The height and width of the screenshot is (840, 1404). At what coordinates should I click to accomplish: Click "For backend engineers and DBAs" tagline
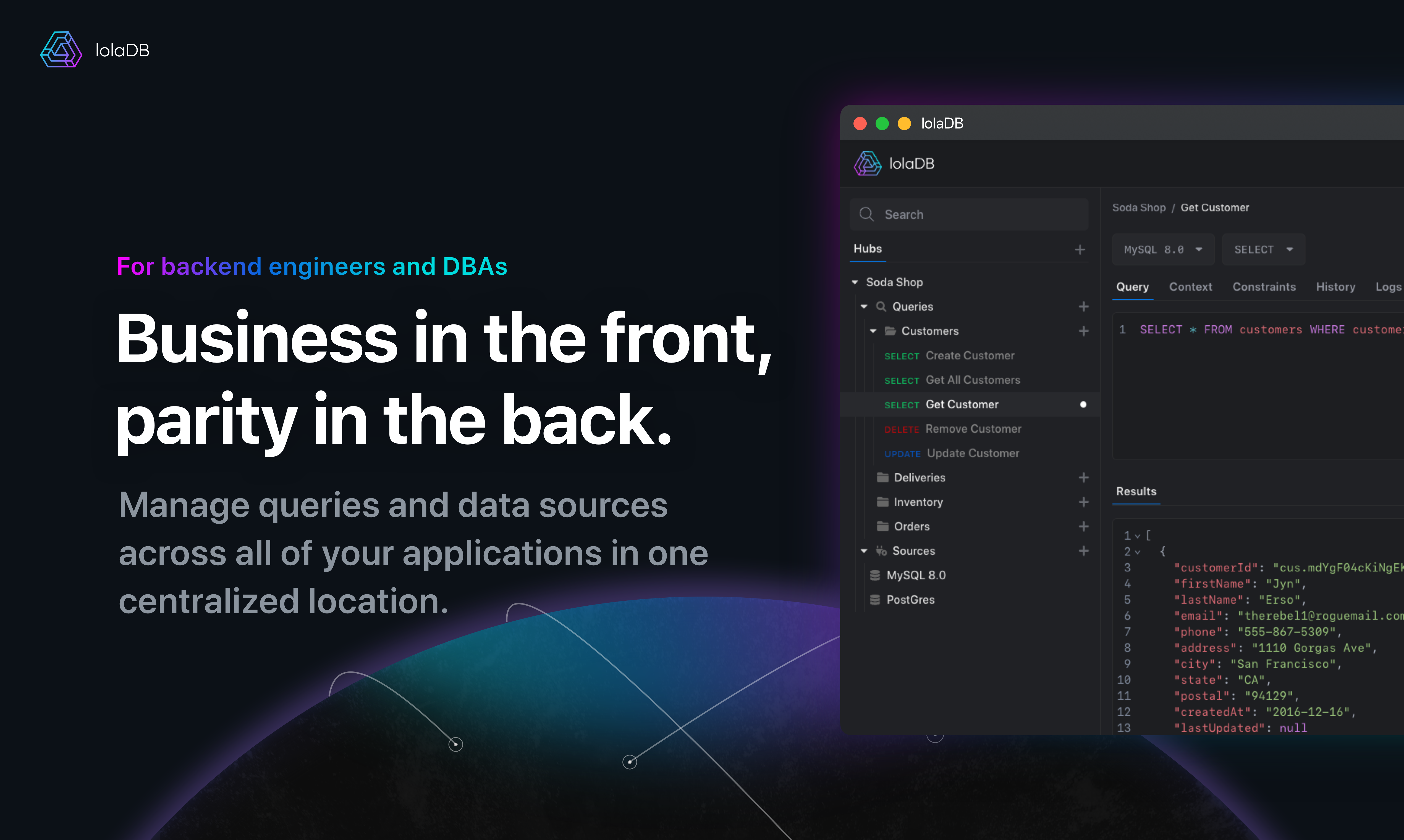pyautogui.click(x=312, y=267)
